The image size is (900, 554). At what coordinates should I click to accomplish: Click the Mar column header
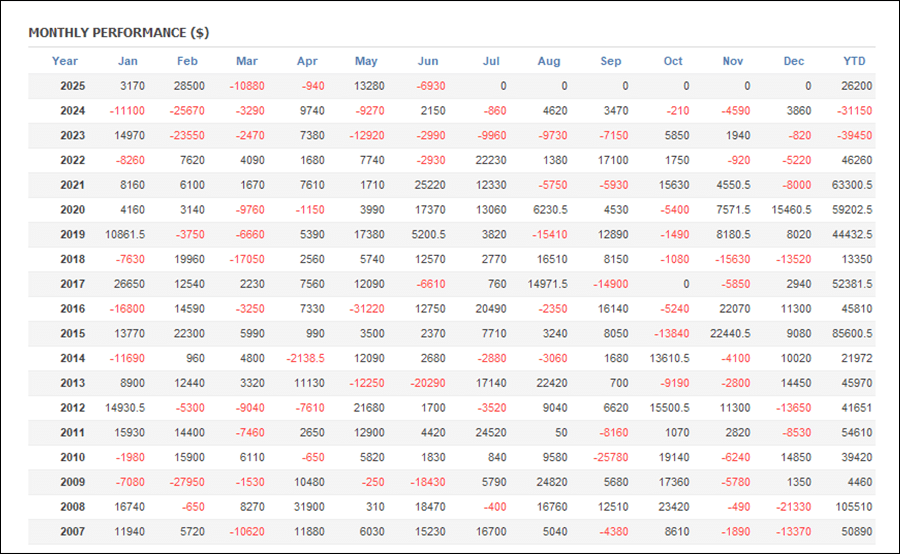coord(247,61)
